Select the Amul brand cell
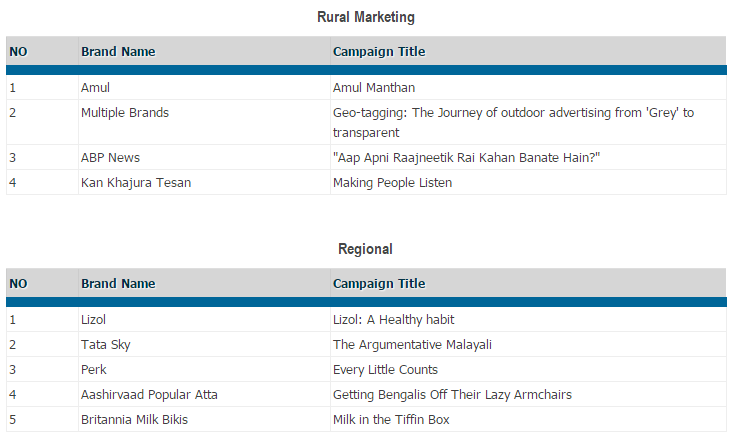 coord(96,88)
